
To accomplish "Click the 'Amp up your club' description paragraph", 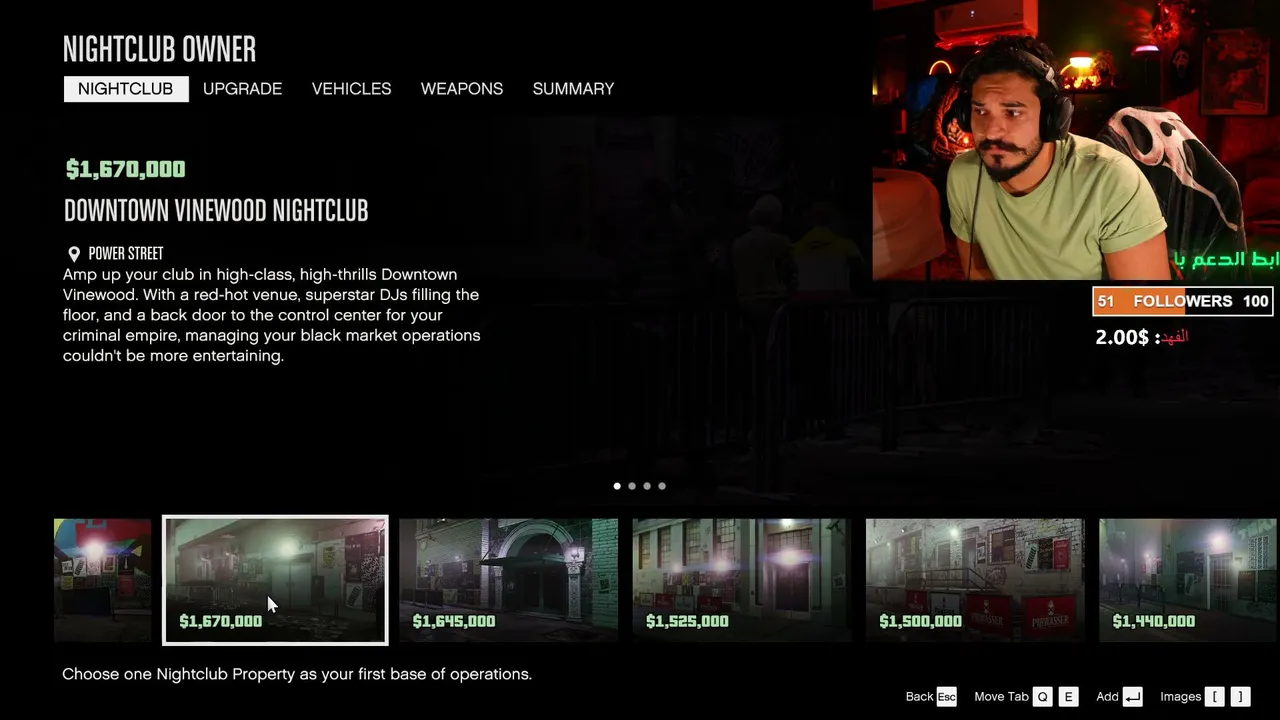I will coord(272,315).
